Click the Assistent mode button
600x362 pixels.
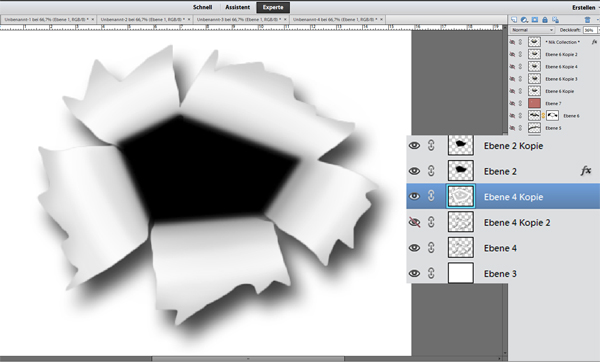click(237, 7)
